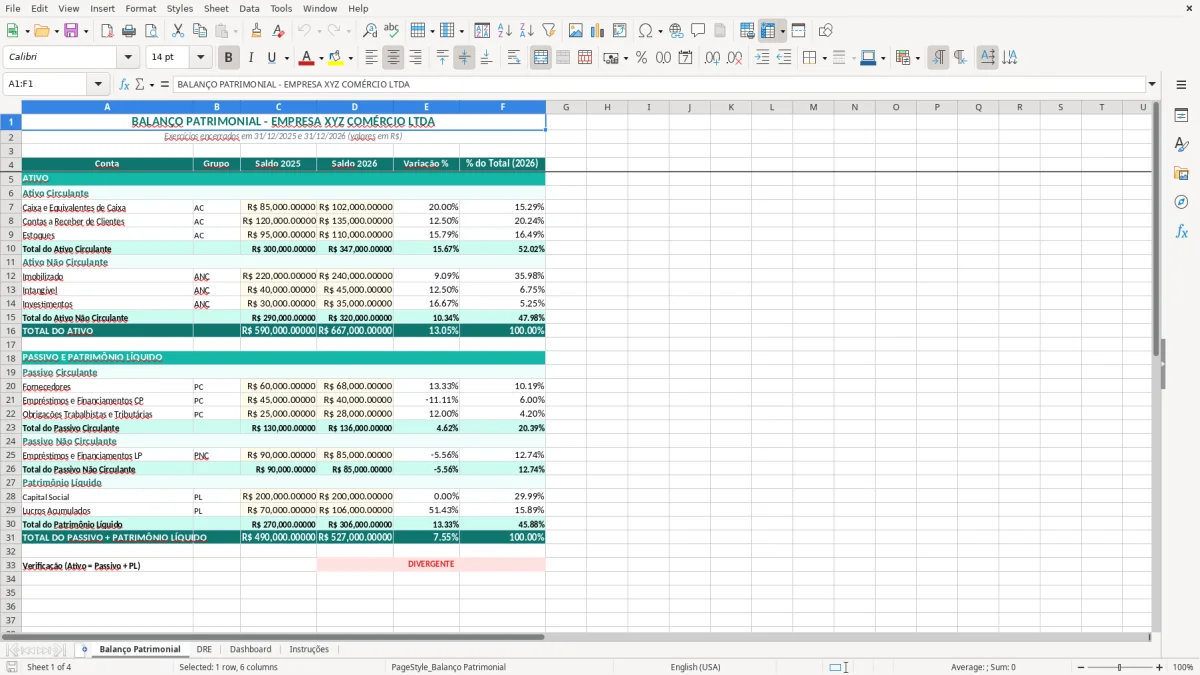Screen dimensions: 1200x675
Task: Click the Define Print Area icon
Action: pos(747,31)
